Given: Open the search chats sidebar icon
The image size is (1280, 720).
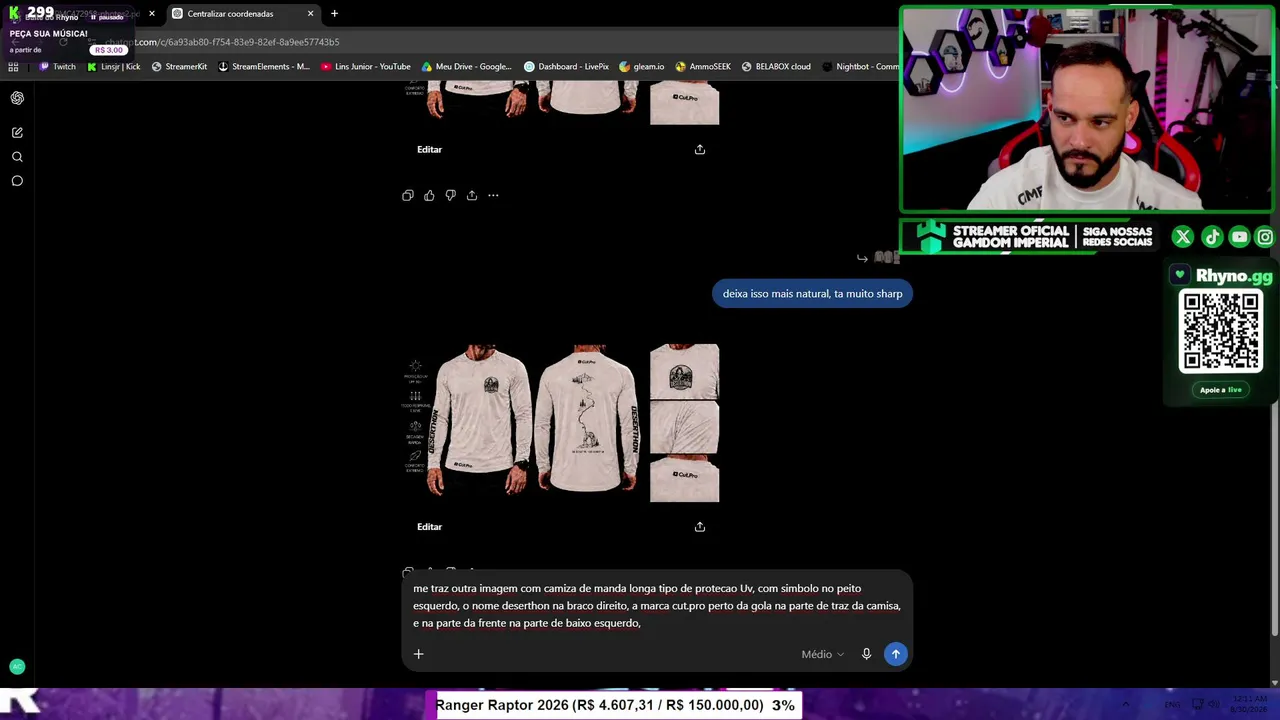Looking at the screenshot, I should [17, 157].
